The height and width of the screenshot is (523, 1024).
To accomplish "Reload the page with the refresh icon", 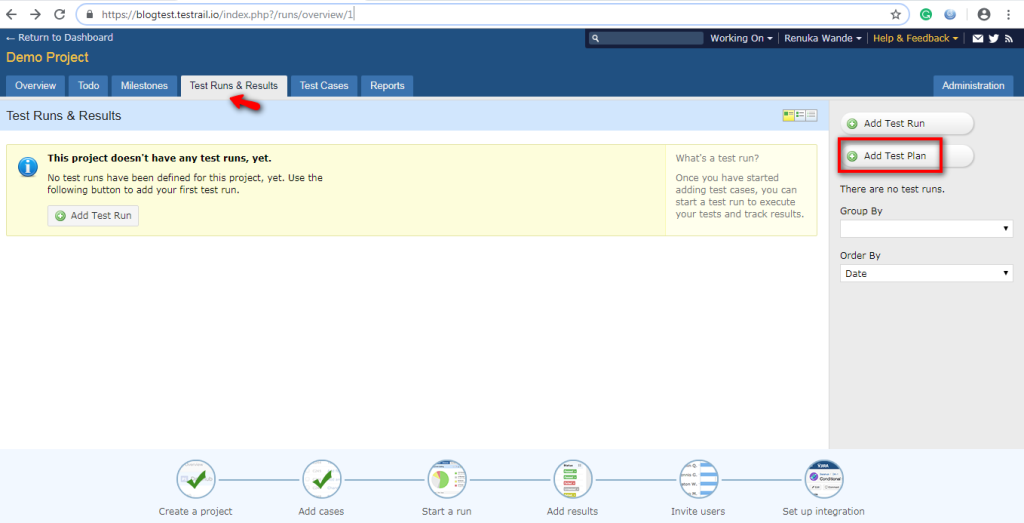I will point(59,15).
